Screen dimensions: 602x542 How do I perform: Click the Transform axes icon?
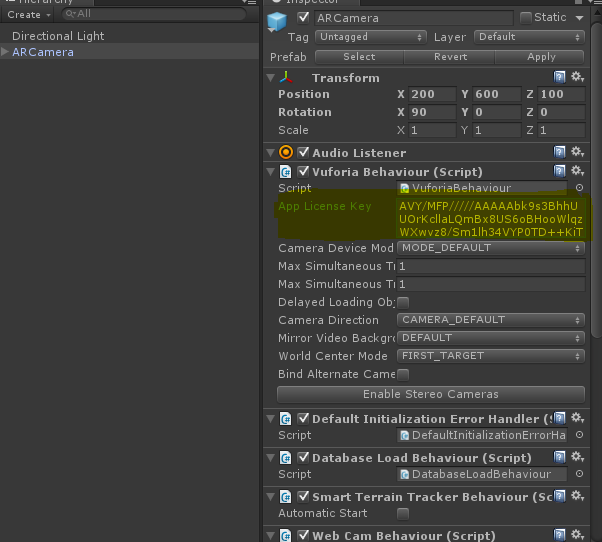286,78
